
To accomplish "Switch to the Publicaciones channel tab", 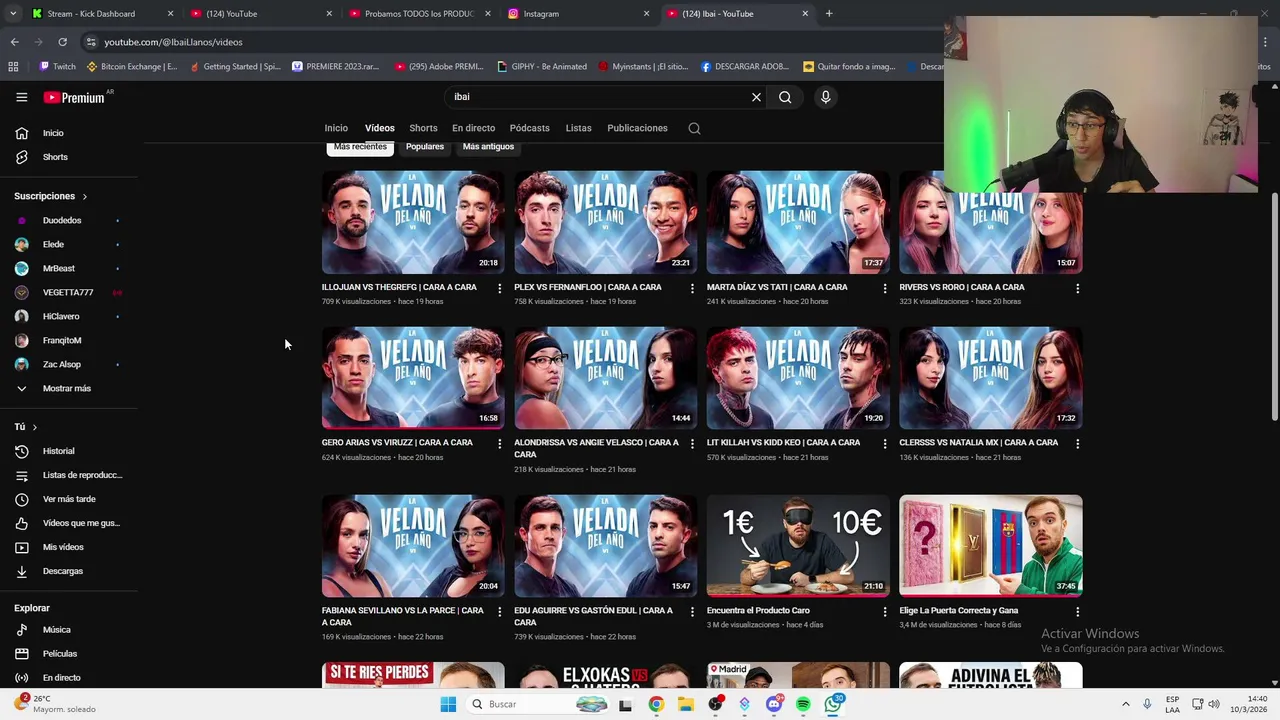I will pyautogui.click(x=637, y=128).
